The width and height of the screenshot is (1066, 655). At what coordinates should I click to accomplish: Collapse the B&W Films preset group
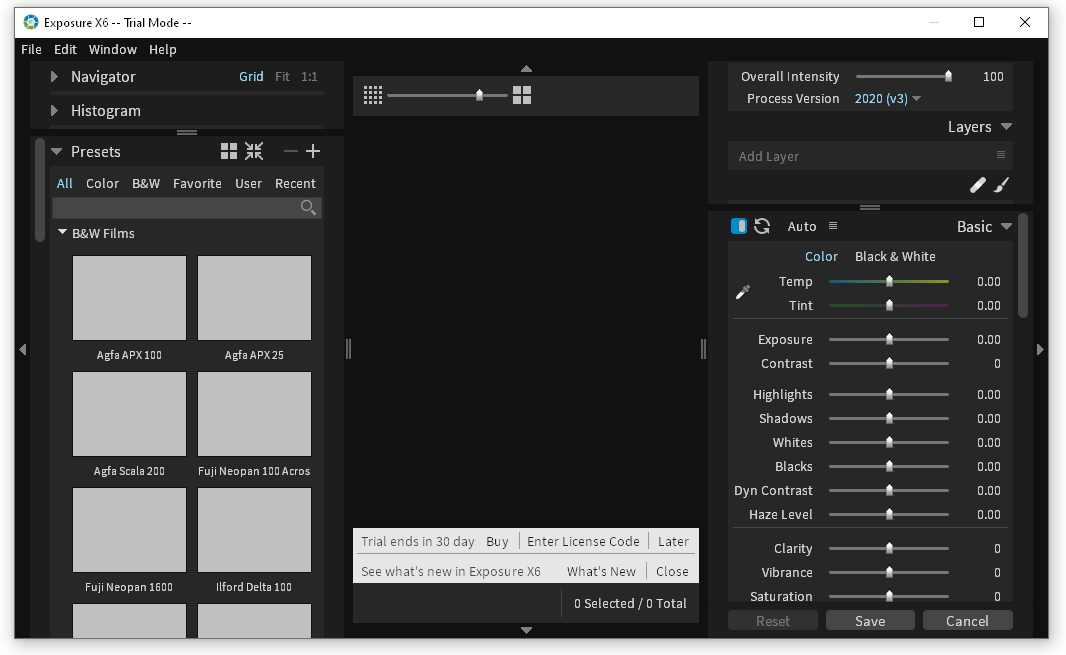[x=63, y=233]
